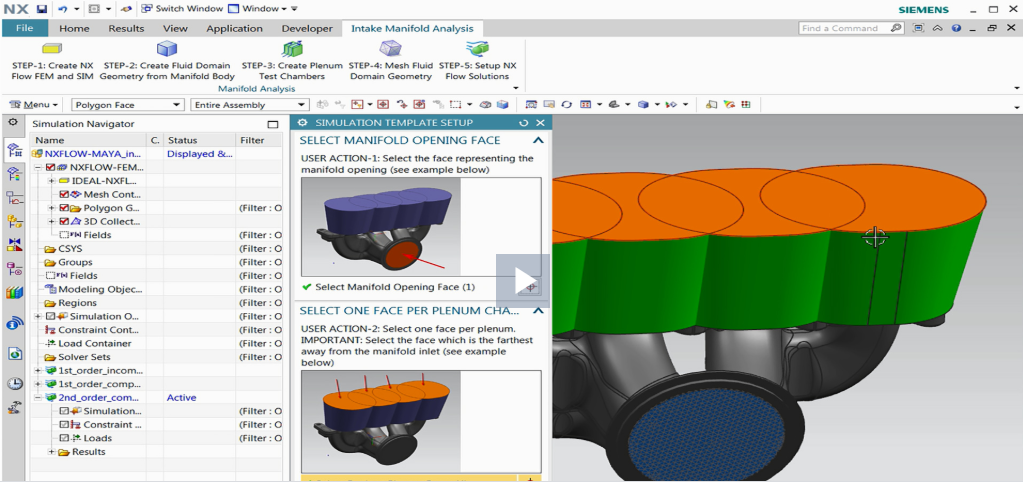Toggle checkbox of Fields under NXFLOW-FEM
This screenshot has width=1023, height=482.
64,235
